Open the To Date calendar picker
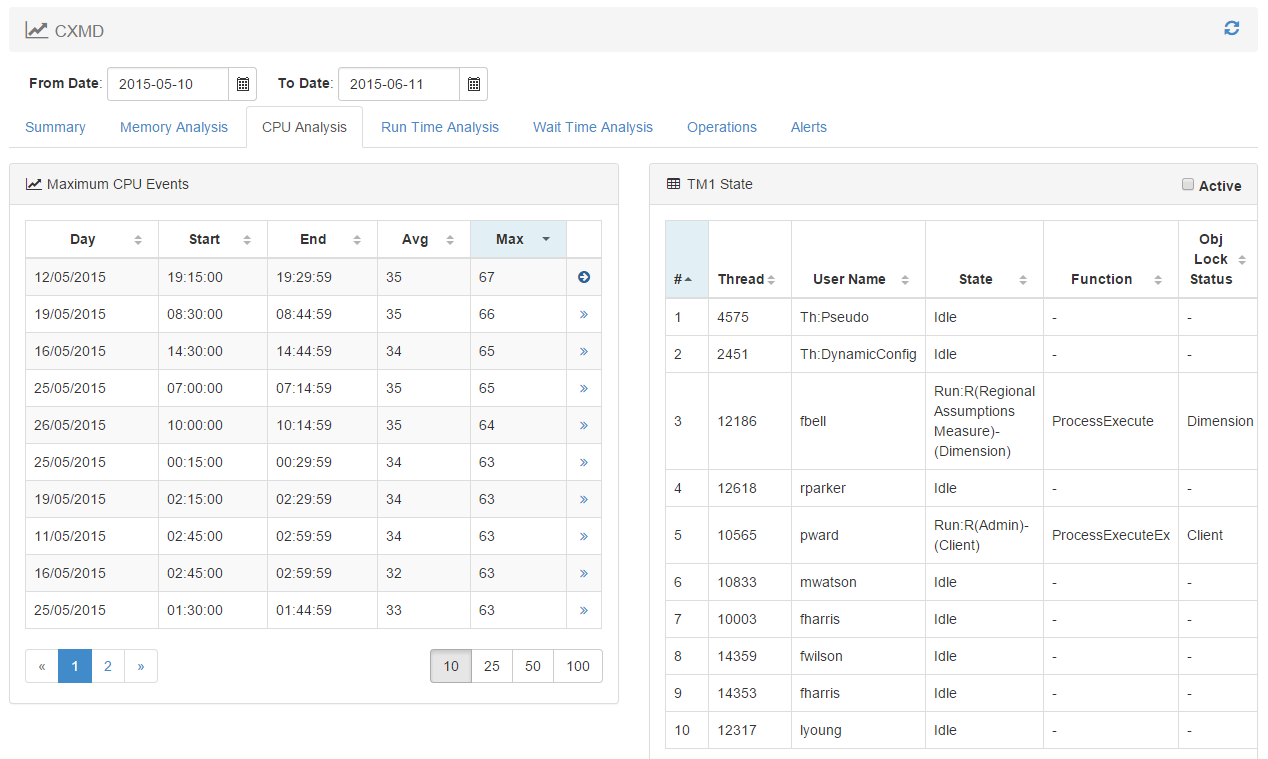Image resolution: width=1268 pixels, height=759 pixels. (473, 84)
